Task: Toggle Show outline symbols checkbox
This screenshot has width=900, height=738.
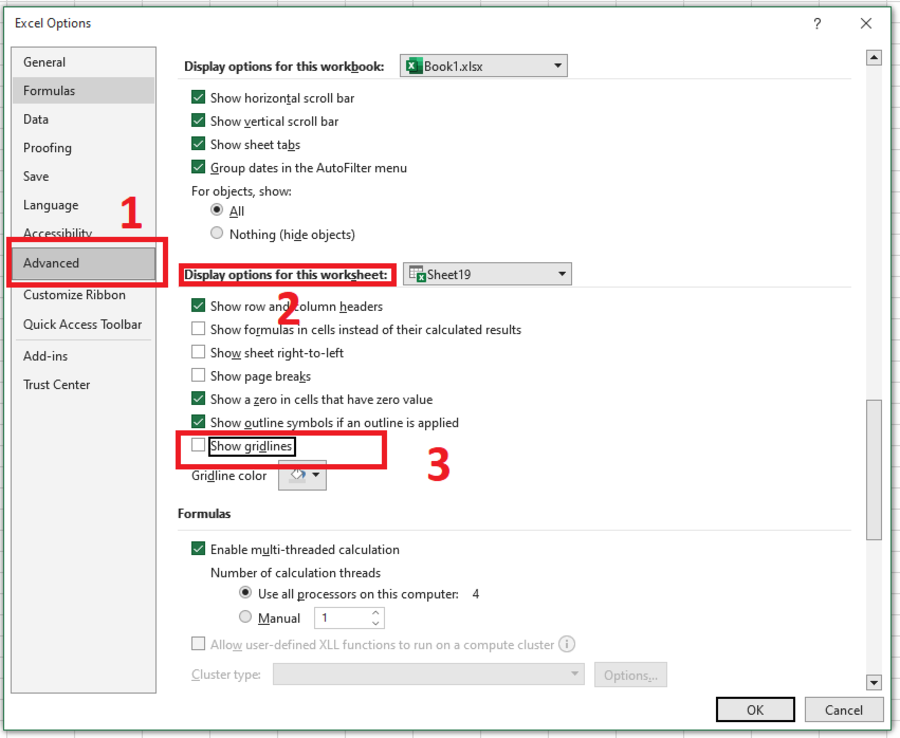Action: (x=198, y=422)
